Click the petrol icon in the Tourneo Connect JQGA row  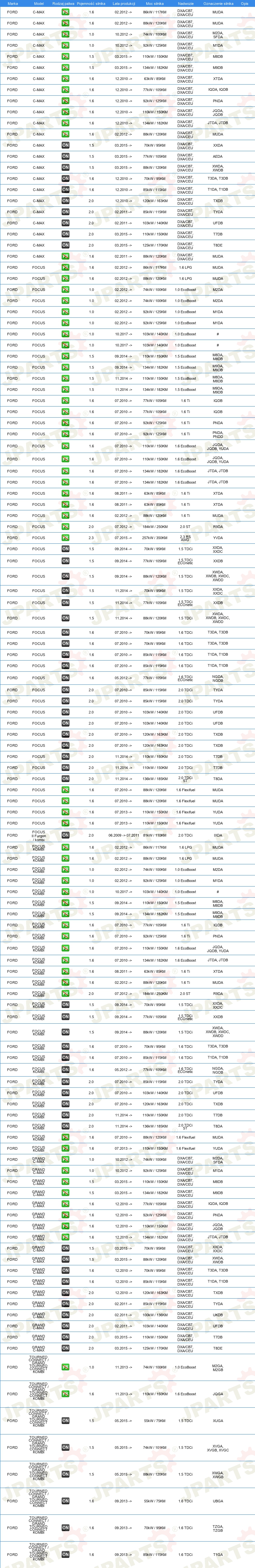pyautogui.click(x=65, y=1394)
